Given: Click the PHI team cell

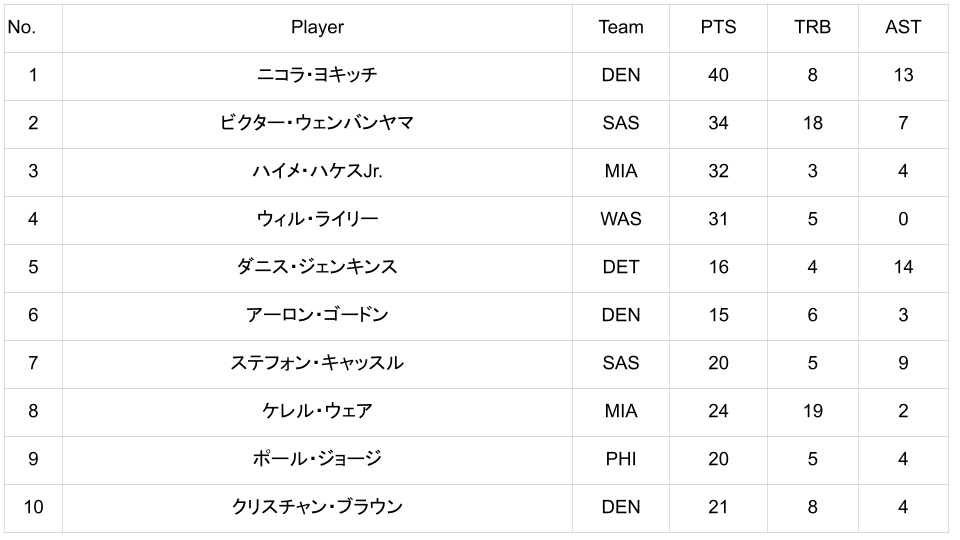Looking at the screenshot, I should [x=620, y=459].
